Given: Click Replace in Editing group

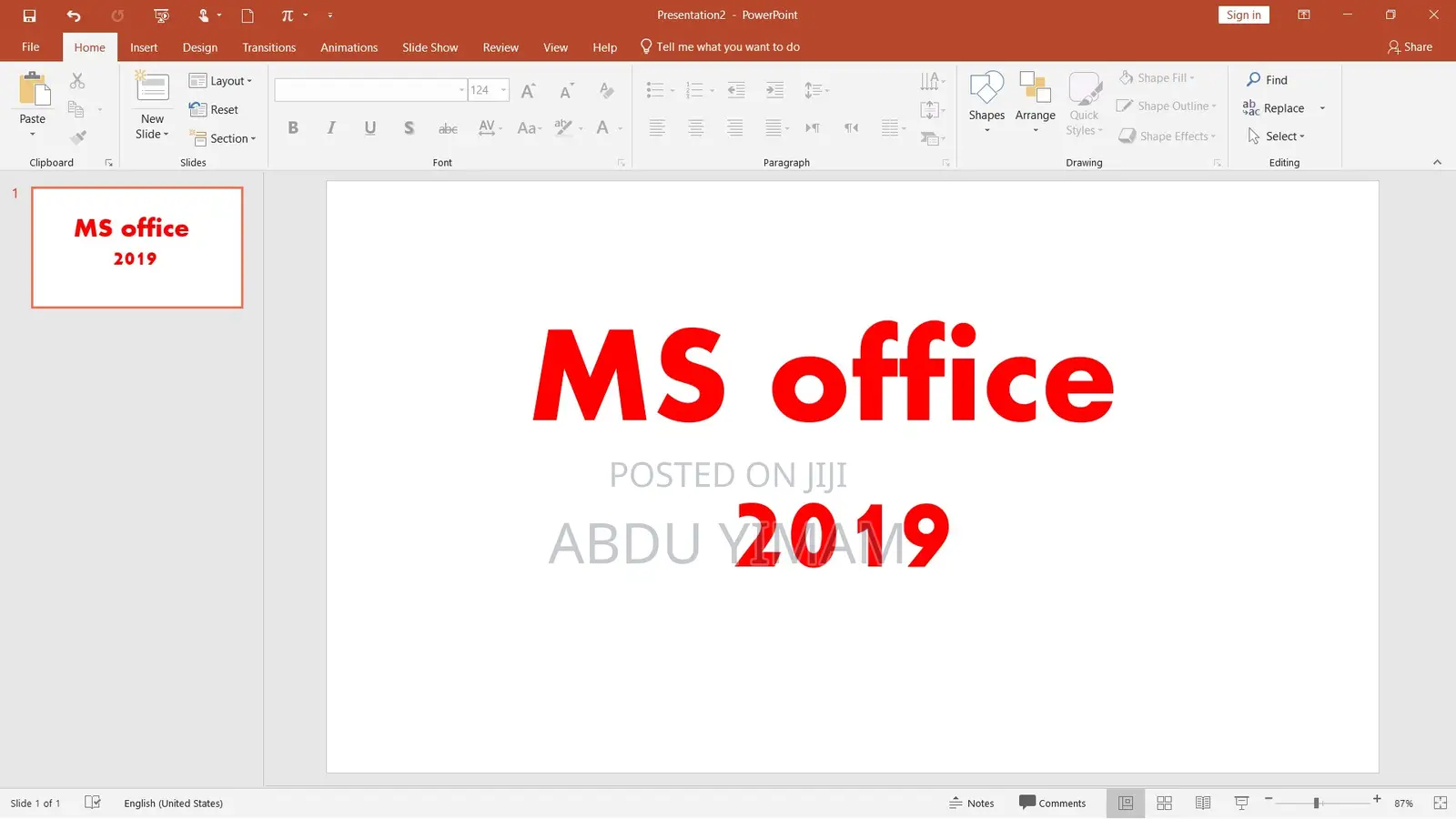Looking at the screenshot, I should (1273, 108).
